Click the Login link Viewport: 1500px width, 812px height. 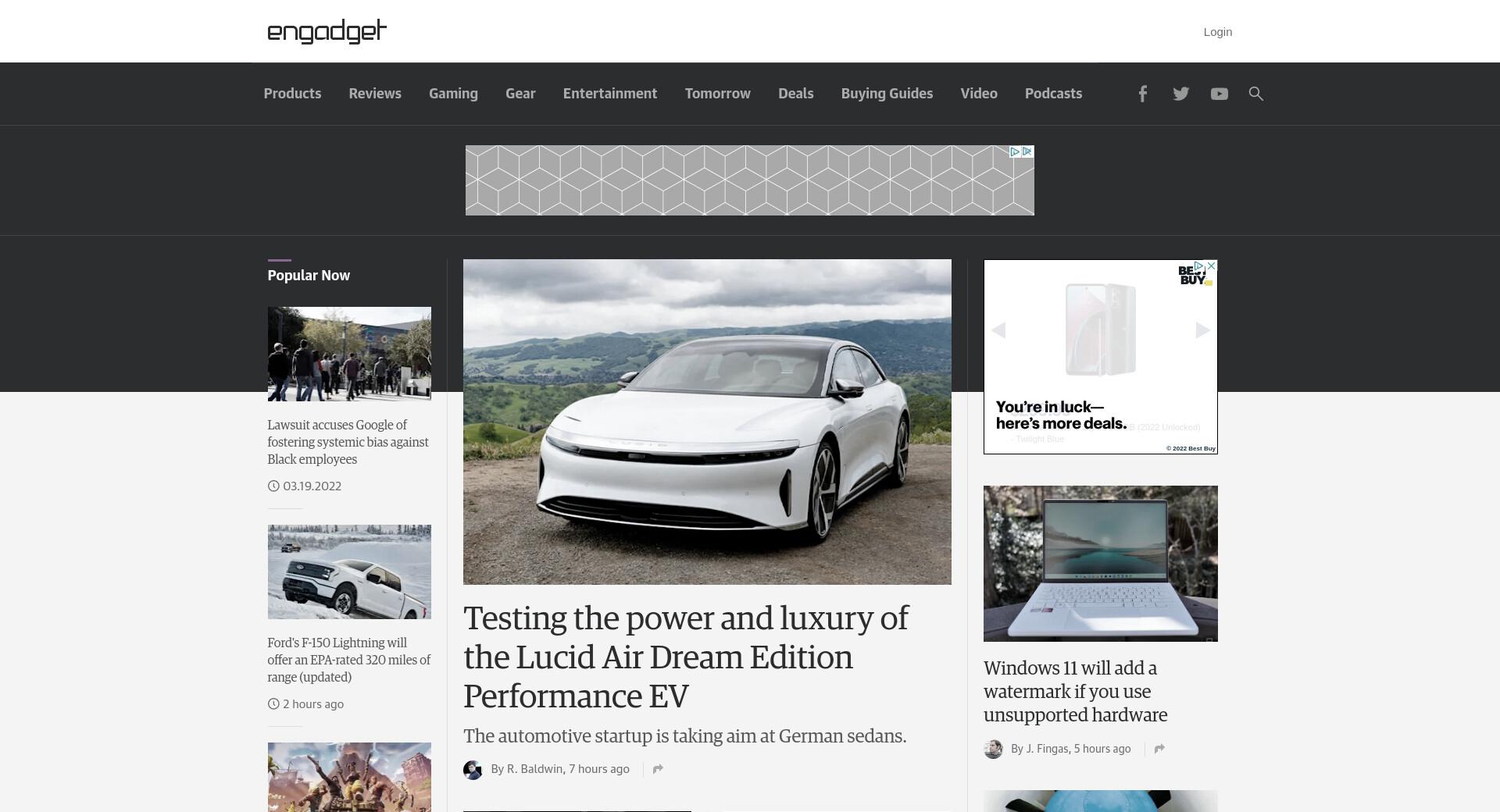(x=1217, y=32)
